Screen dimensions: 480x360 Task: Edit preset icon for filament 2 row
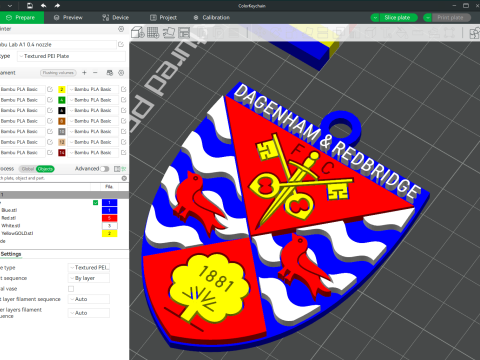(123, 89)
